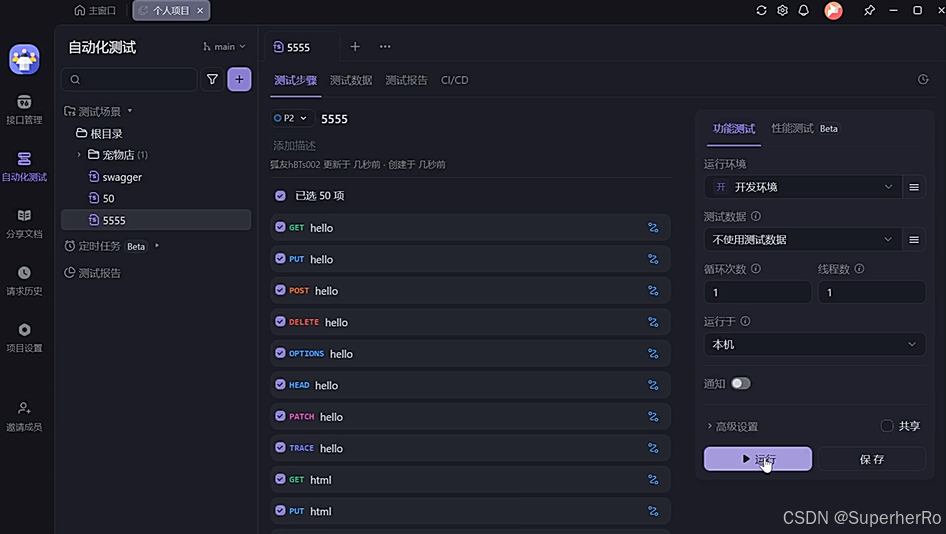Click the flow icon on GET hello row
This screenshot has height=534, width=946.
[653, 227]
